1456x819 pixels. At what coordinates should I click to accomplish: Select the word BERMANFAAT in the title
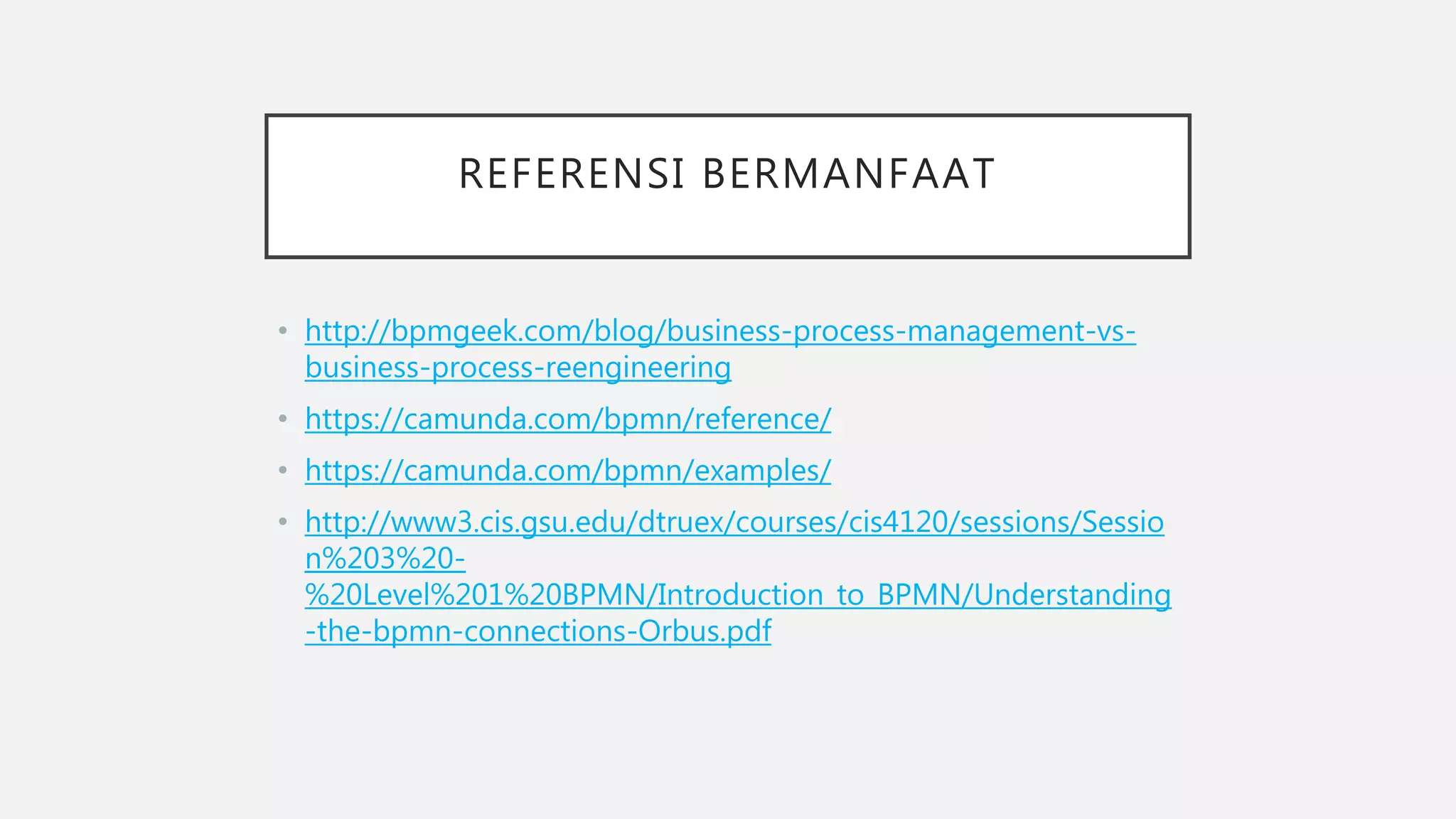pos(848,174)
